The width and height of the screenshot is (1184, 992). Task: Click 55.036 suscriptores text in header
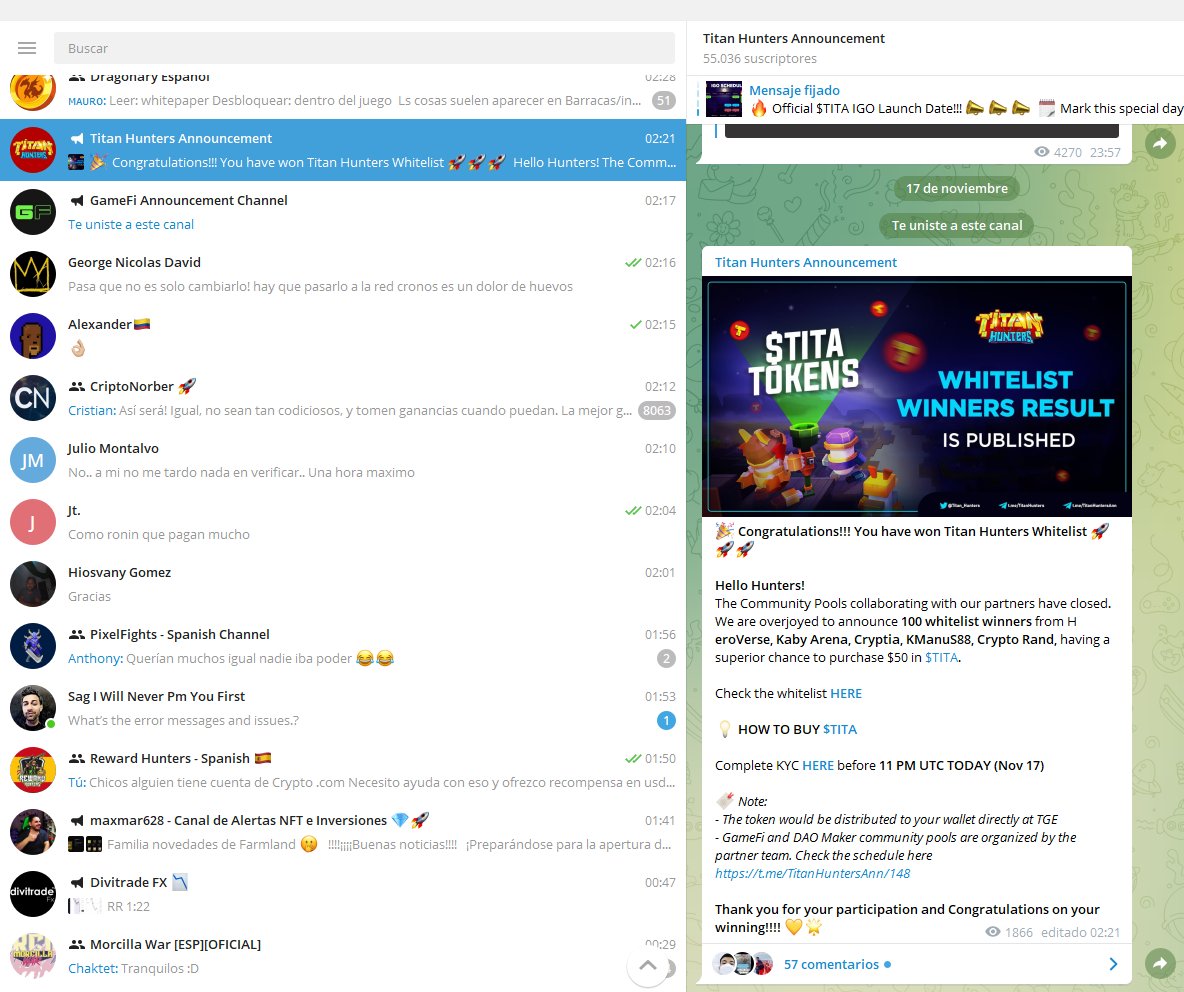(760, 58)
